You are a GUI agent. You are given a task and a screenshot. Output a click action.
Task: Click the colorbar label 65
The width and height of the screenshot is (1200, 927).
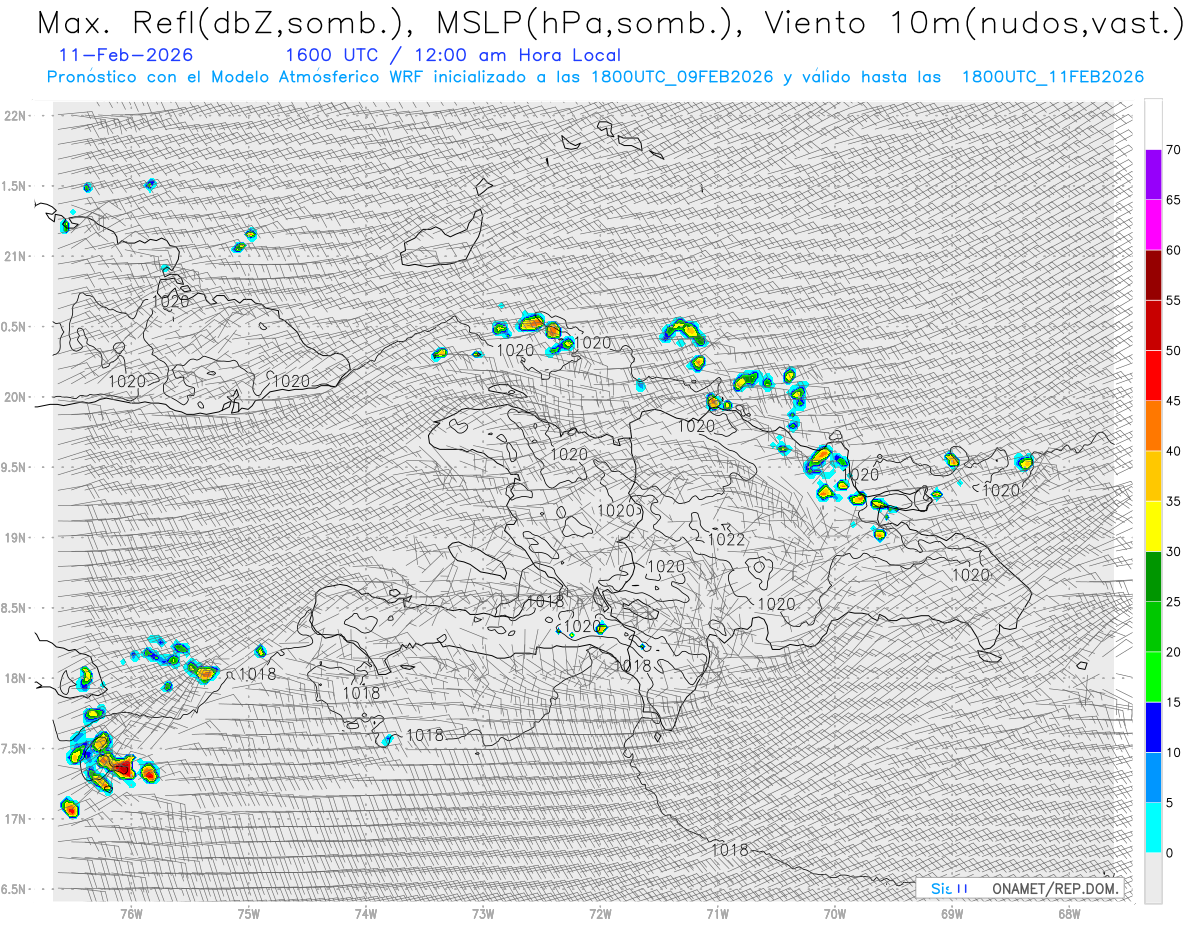[x=1173, y=200]
